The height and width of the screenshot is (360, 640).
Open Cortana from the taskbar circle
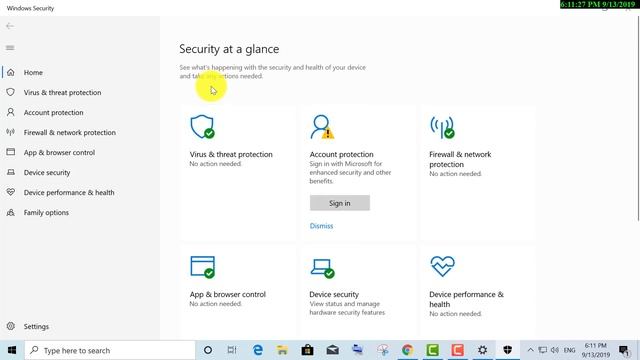pyautogui.click(x=208, y=350)
